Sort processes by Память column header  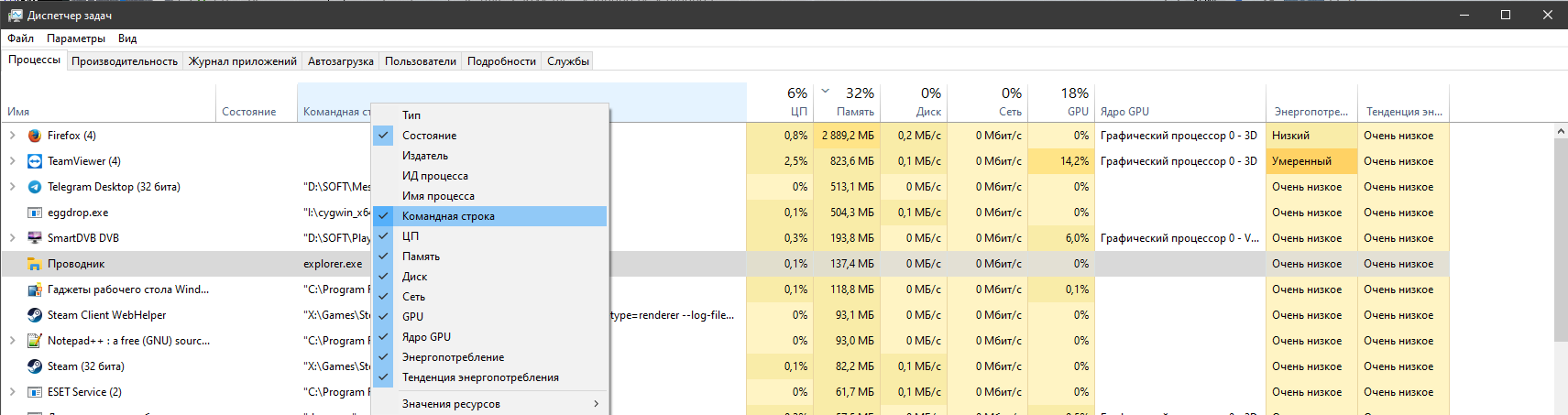point(854,112)
